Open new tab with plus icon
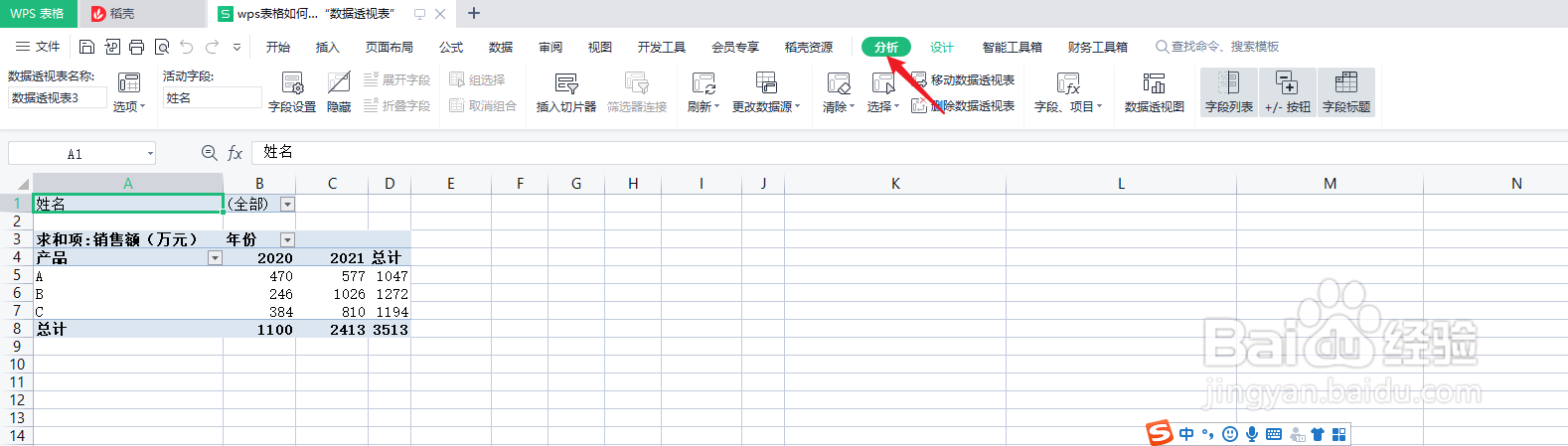Screen dimensions: 1568x446 474,13
